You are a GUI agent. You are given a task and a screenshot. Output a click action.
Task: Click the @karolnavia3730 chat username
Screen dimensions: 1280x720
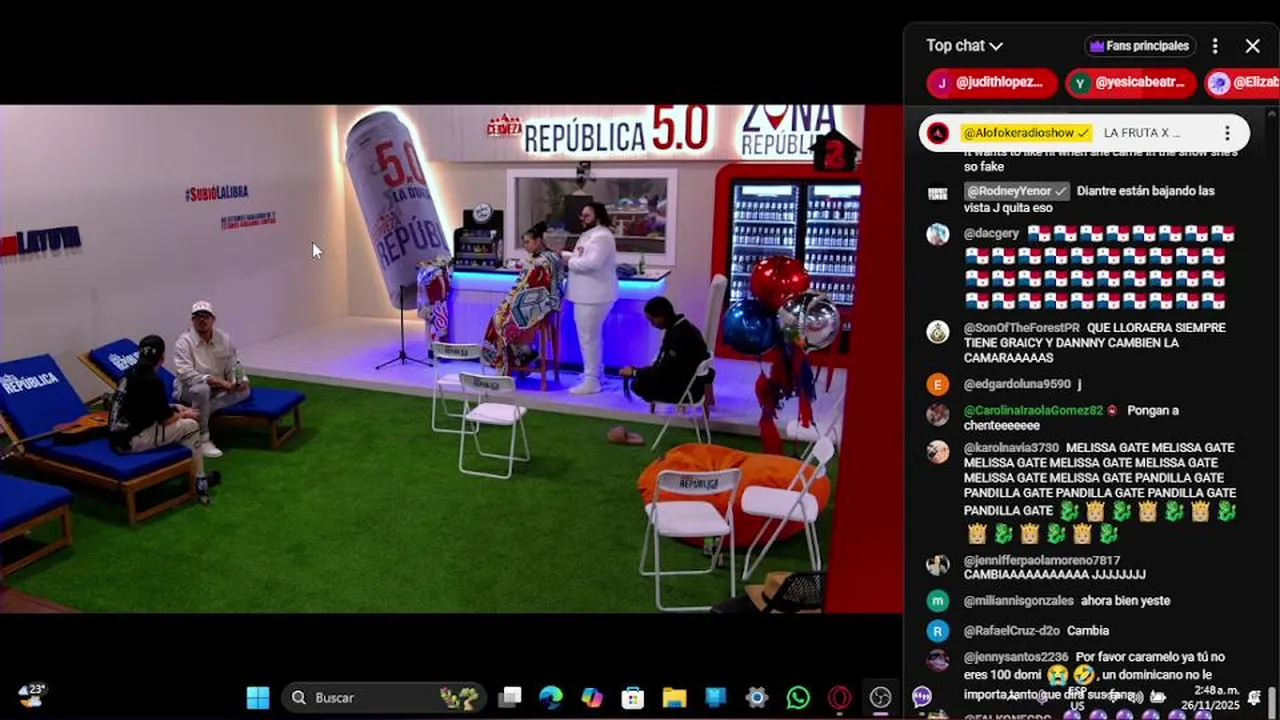1011,448
